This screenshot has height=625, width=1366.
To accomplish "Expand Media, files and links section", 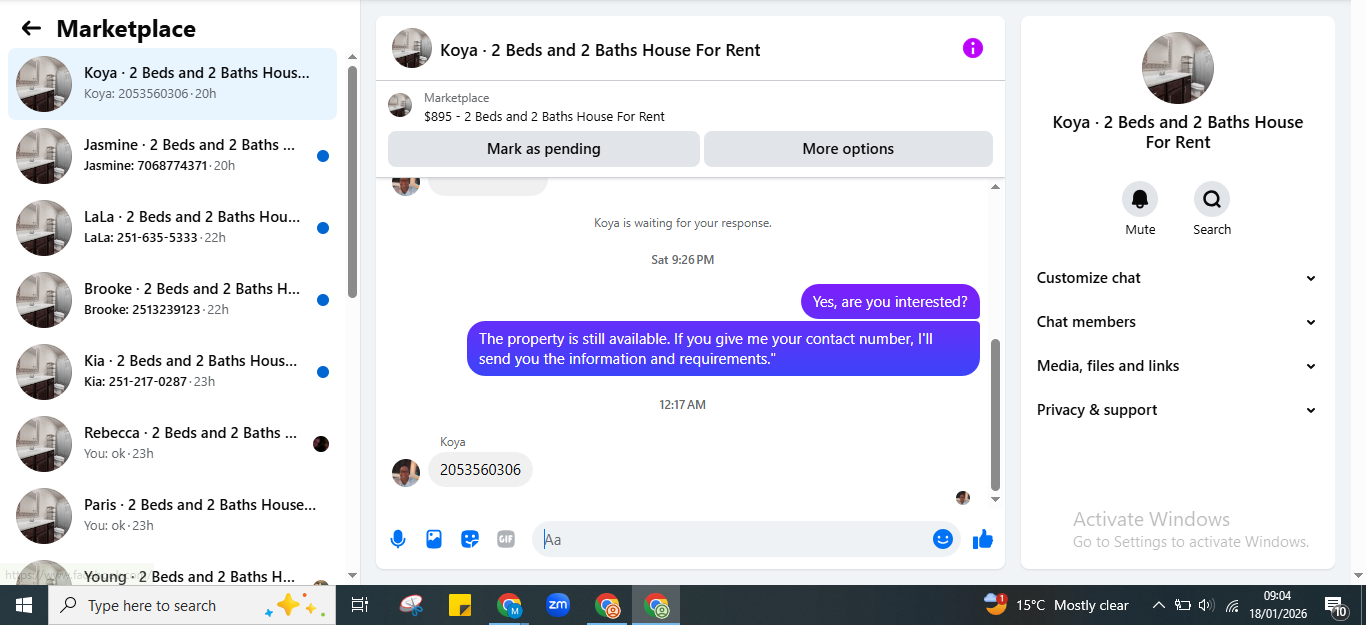I will point(1177,366).
